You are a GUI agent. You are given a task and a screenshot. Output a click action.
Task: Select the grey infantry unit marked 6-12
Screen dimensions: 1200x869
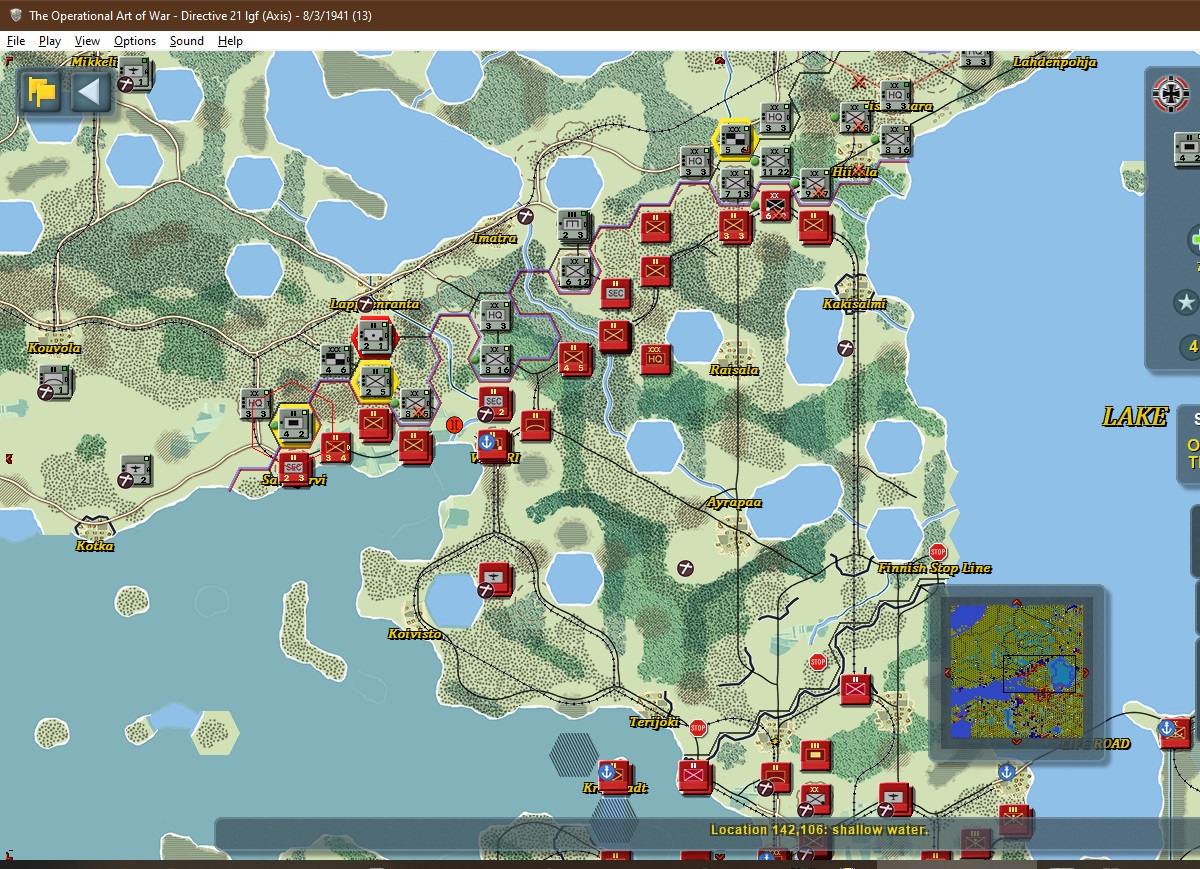click(x=576, y=271)
